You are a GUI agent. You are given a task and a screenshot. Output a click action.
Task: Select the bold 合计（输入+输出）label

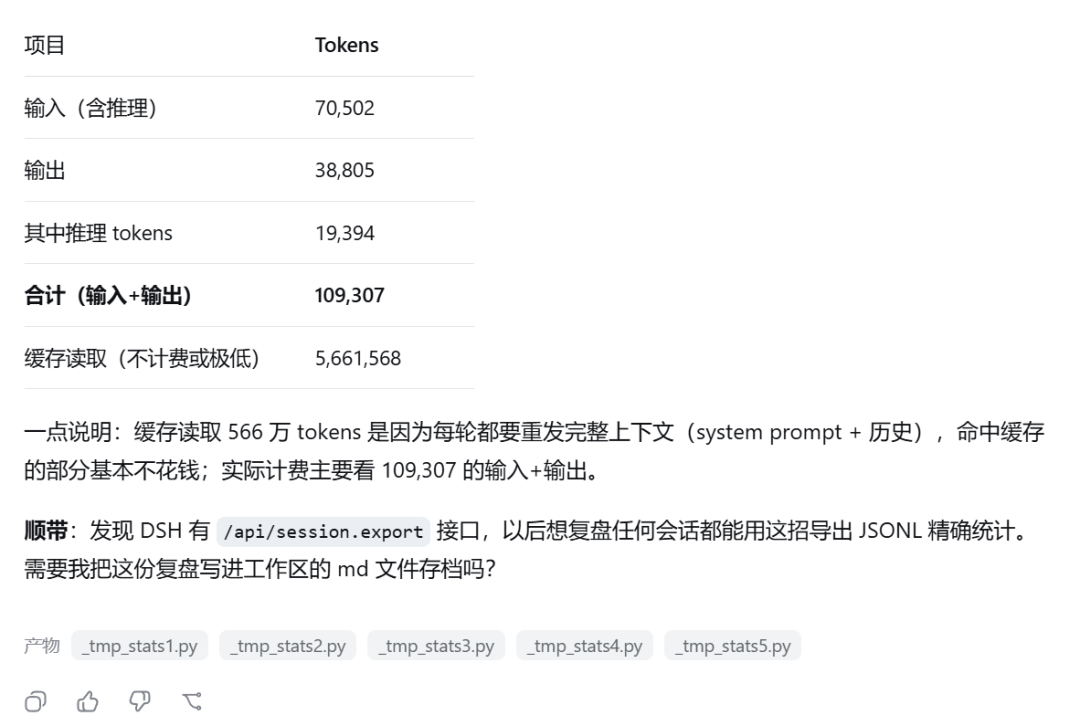(107, 295)
